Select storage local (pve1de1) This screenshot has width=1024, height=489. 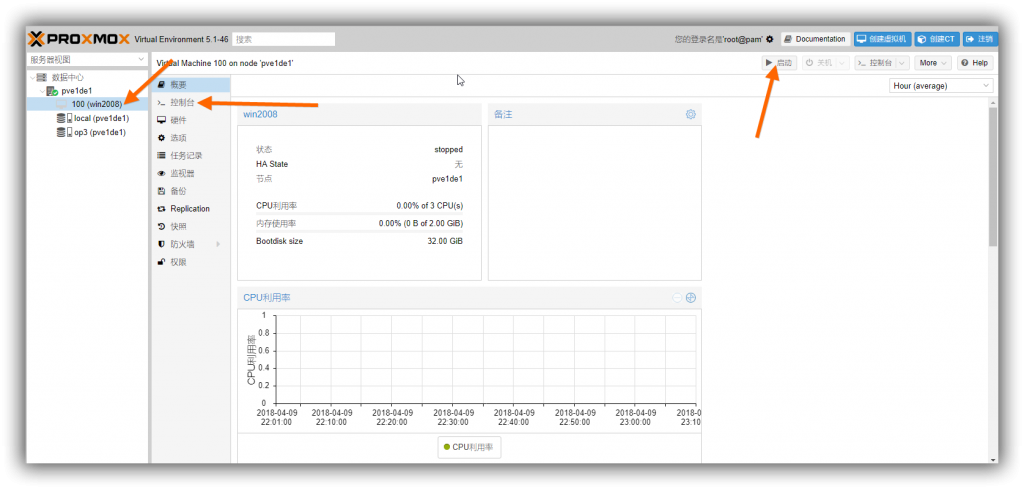coord(101,118)
